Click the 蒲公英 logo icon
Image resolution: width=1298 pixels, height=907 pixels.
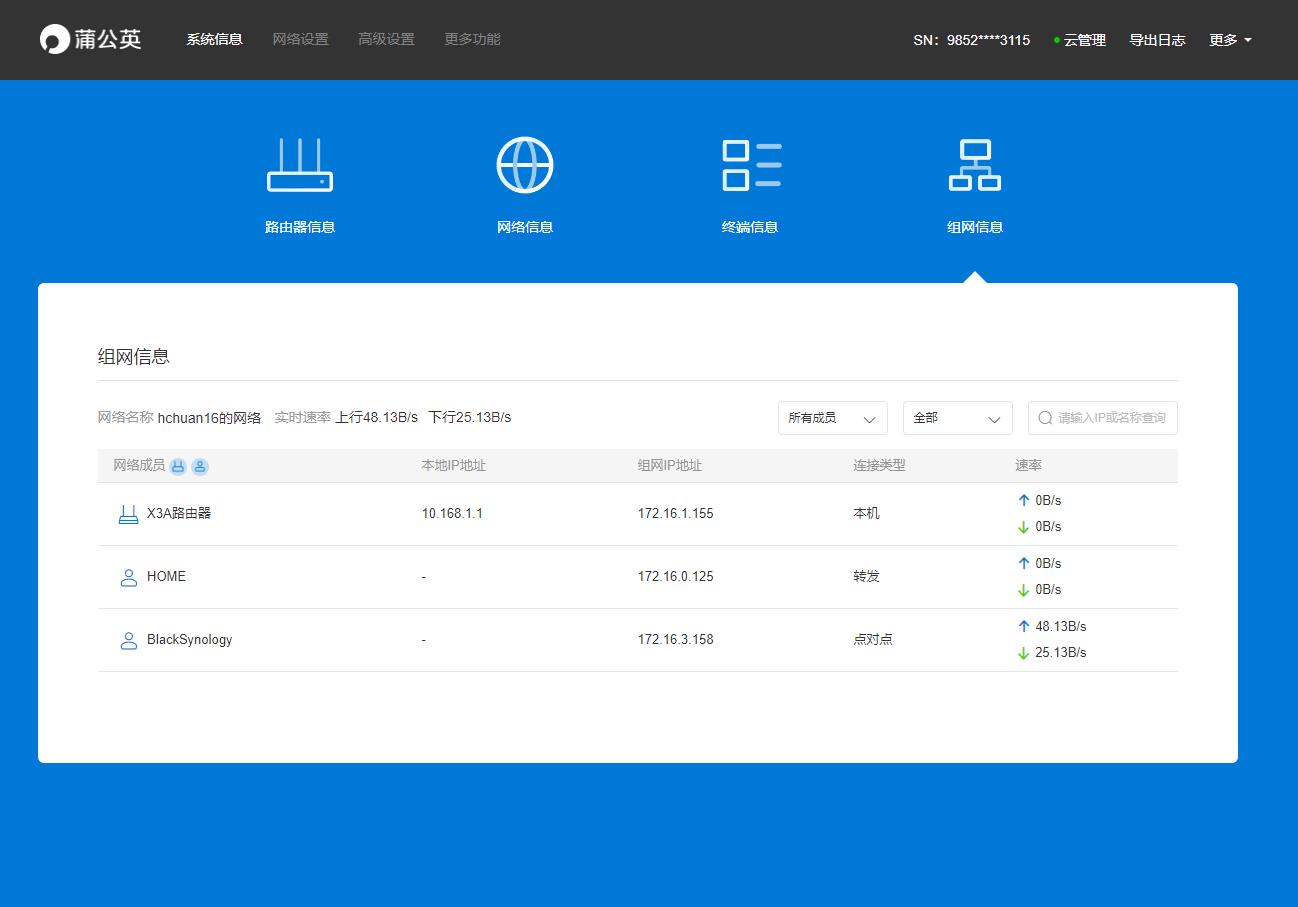coord(52,38)
